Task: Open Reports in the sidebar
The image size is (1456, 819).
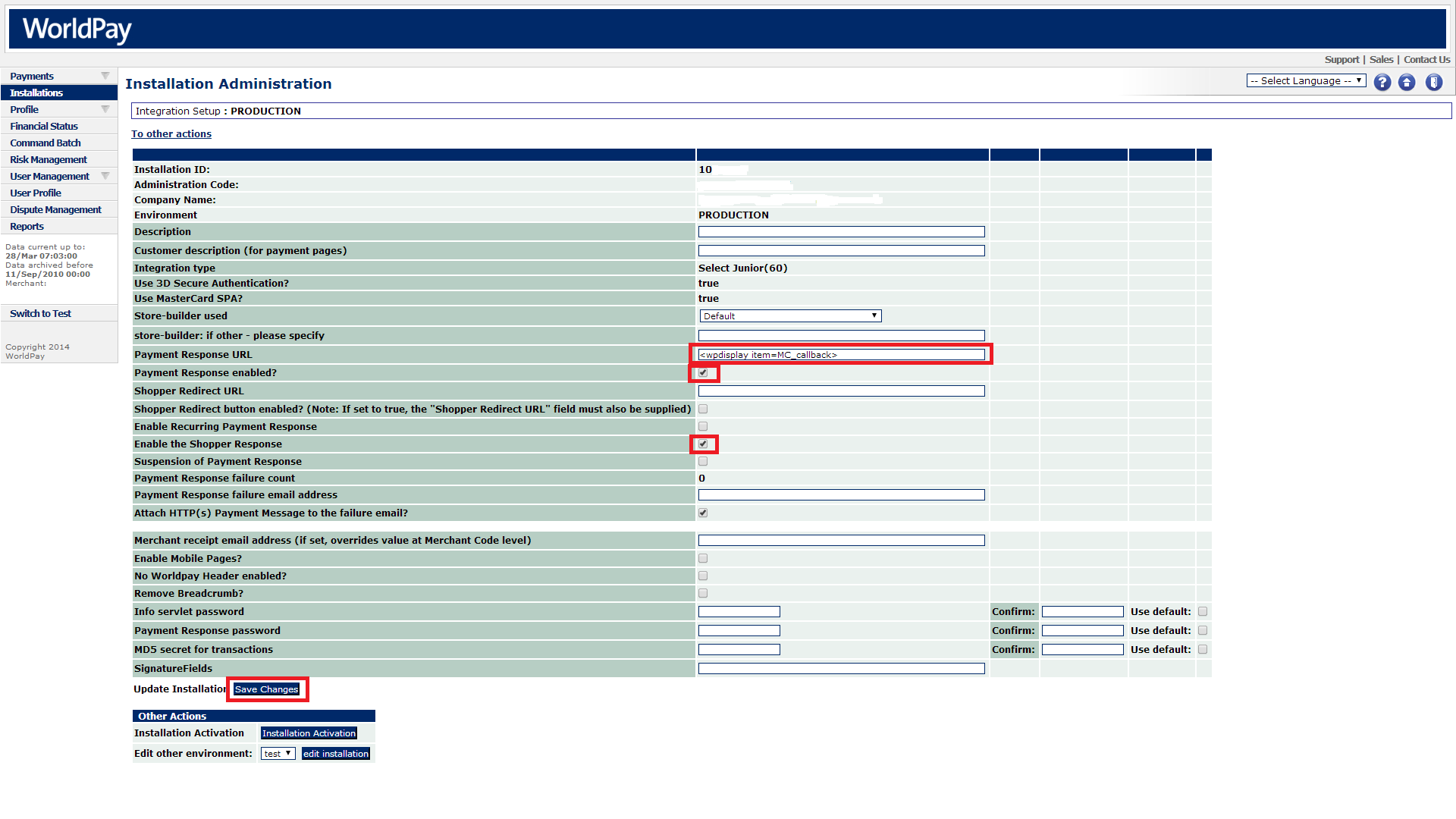Action: (27, 227)
